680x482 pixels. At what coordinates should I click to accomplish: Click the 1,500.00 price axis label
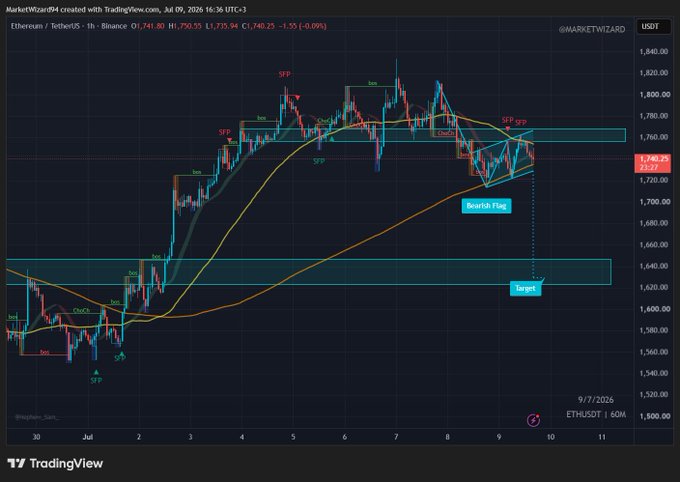[654, 416]
